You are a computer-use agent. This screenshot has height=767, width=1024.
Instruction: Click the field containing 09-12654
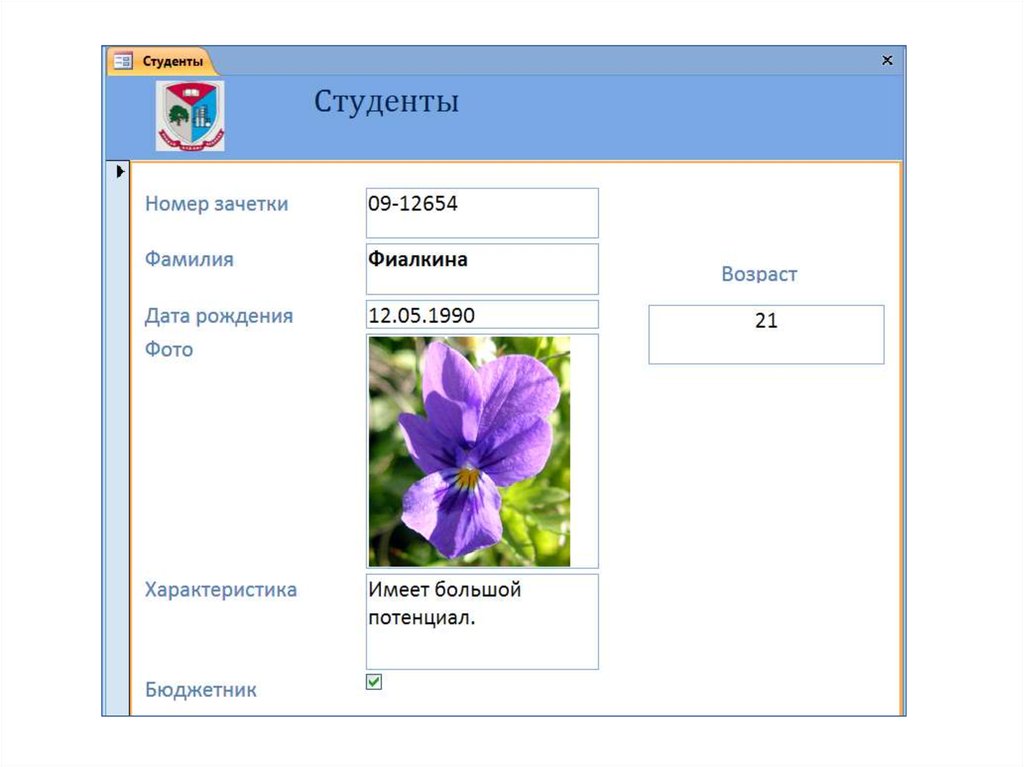(x=482, y=212)
